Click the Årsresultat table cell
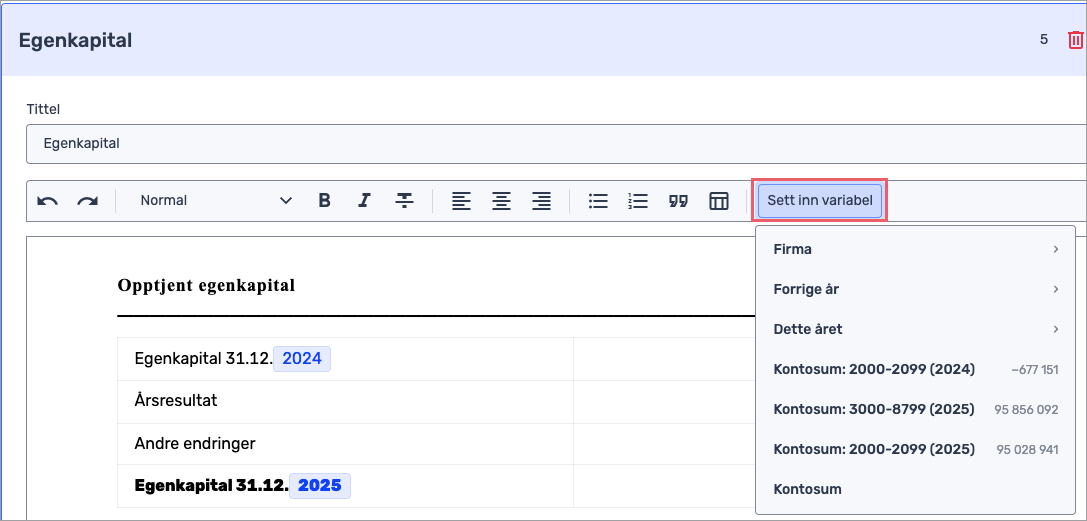The height and width of the screenshot is (521, 1087). [x=345, y=401]
